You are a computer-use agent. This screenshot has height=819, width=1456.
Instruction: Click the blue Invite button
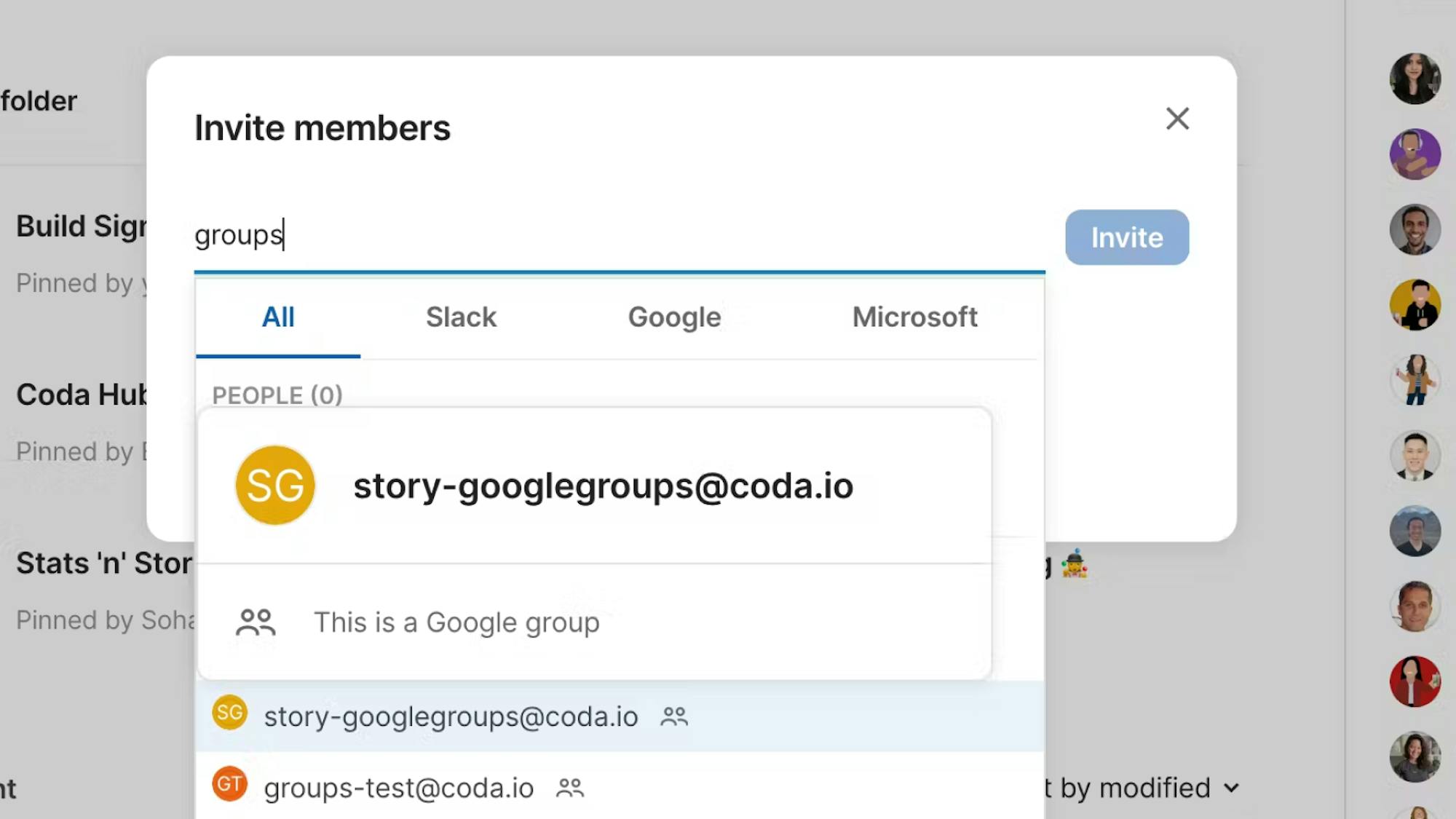[x=1126, y=237]
